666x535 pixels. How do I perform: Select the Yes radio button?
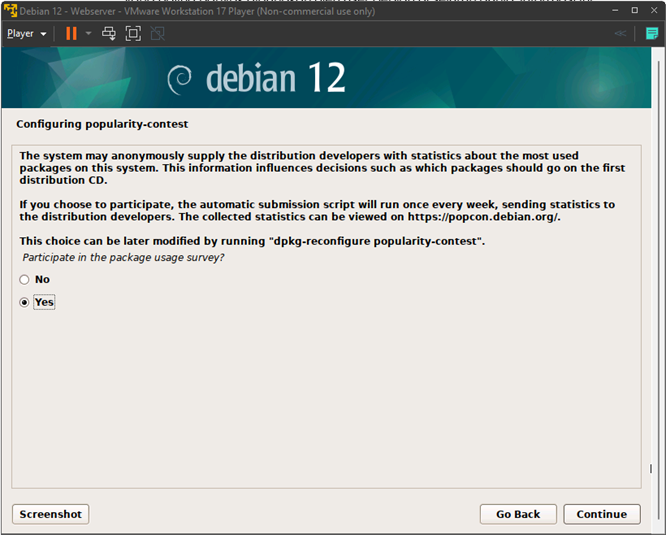pyautogui.click(x=25, y=302)
